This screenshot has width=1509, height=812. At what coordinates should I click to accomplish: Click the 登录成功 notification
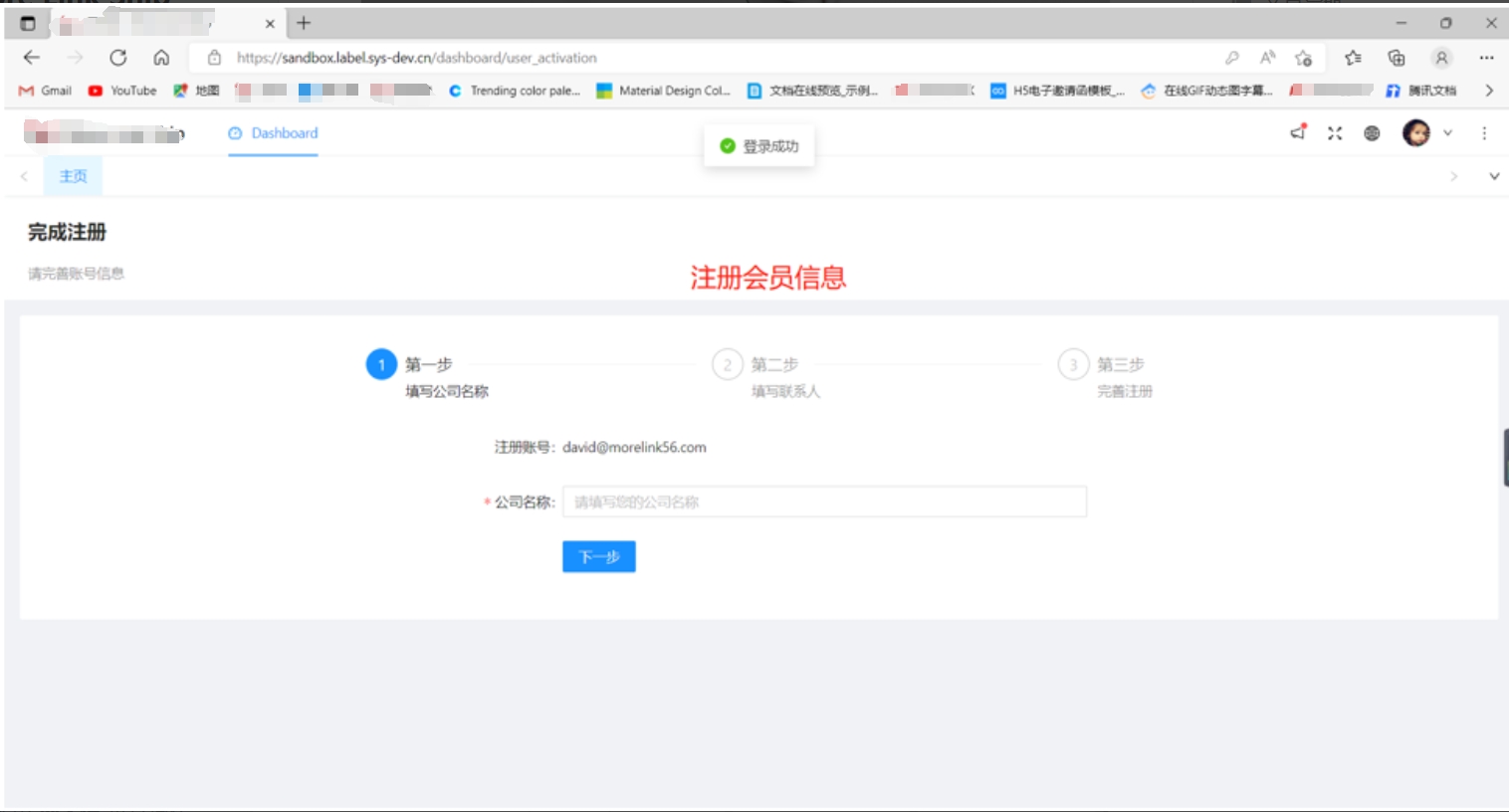(x=759, y=146)
